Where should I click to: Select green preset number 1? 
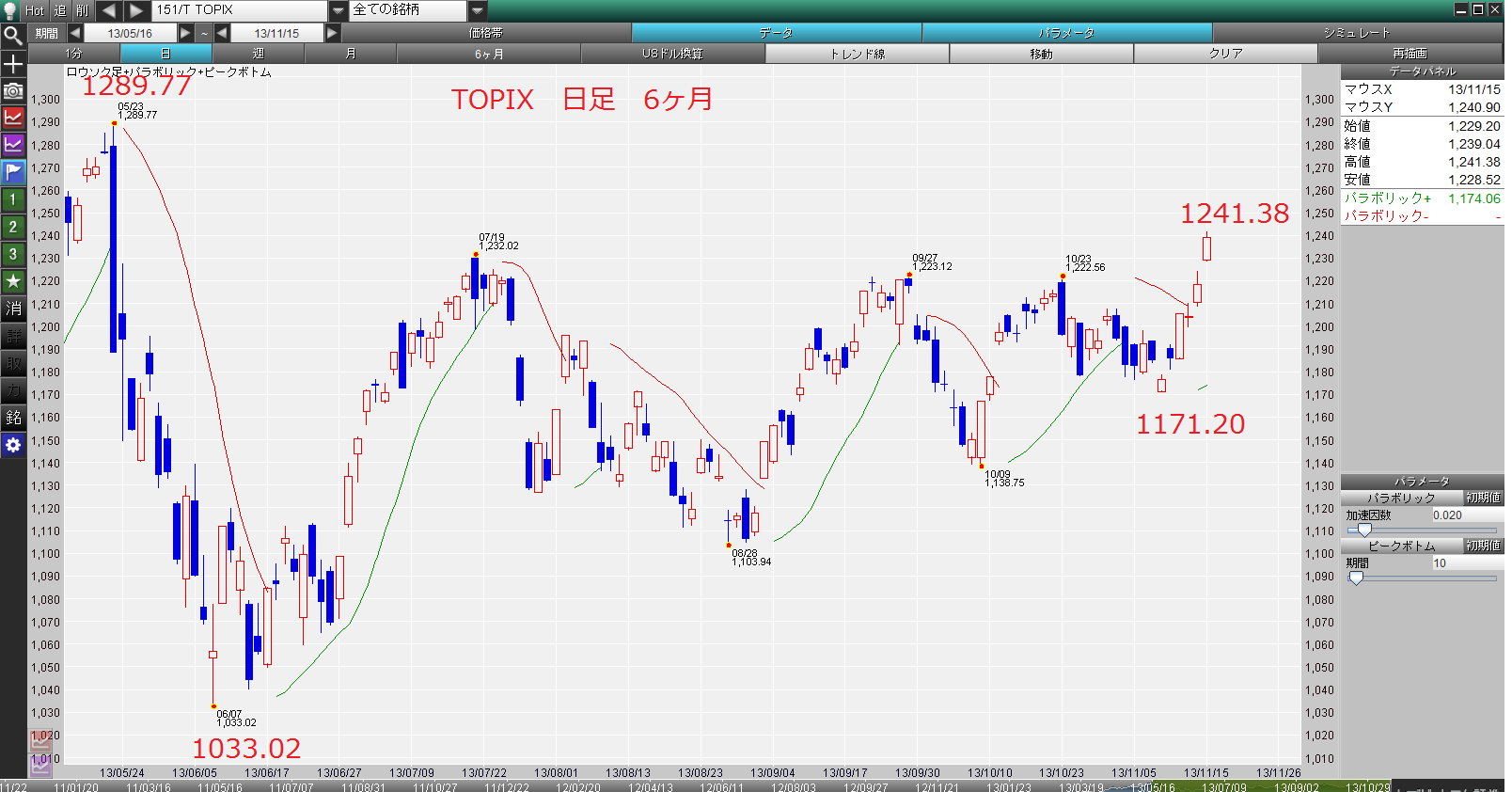pos(13,199)
